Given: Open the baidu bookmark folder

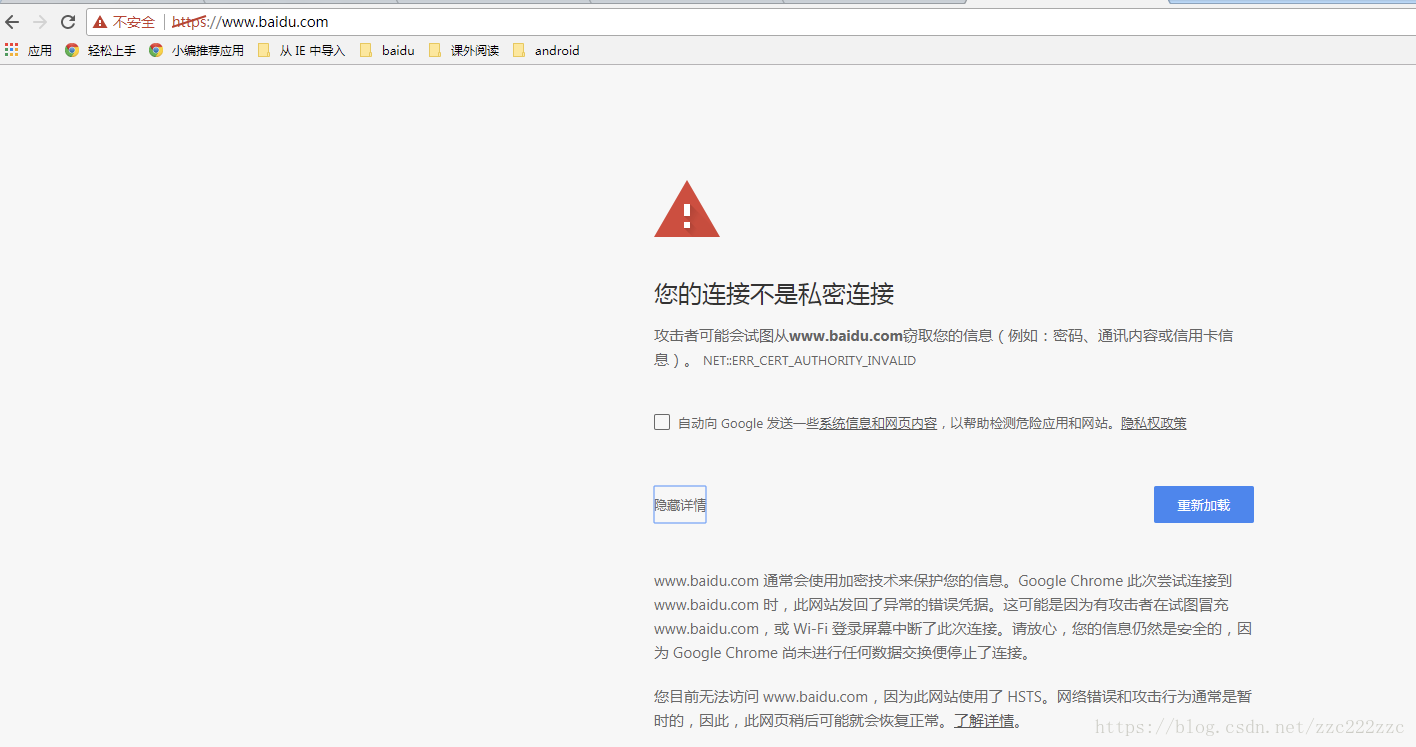Looking at the screenshot, I should [x=386, y=50].
